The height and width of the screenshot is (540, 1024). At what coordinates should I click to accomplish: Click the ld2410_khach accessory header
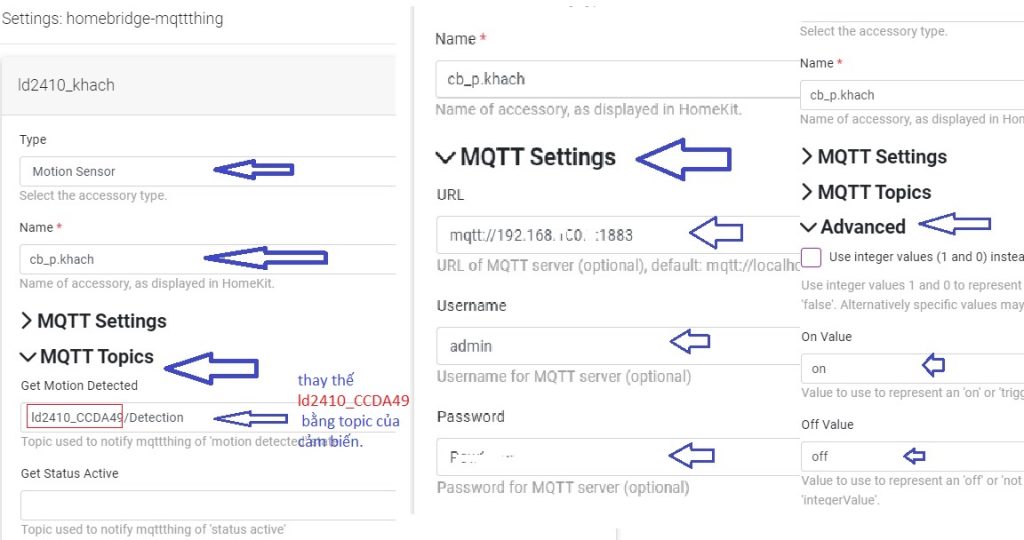tap(66, 85)
